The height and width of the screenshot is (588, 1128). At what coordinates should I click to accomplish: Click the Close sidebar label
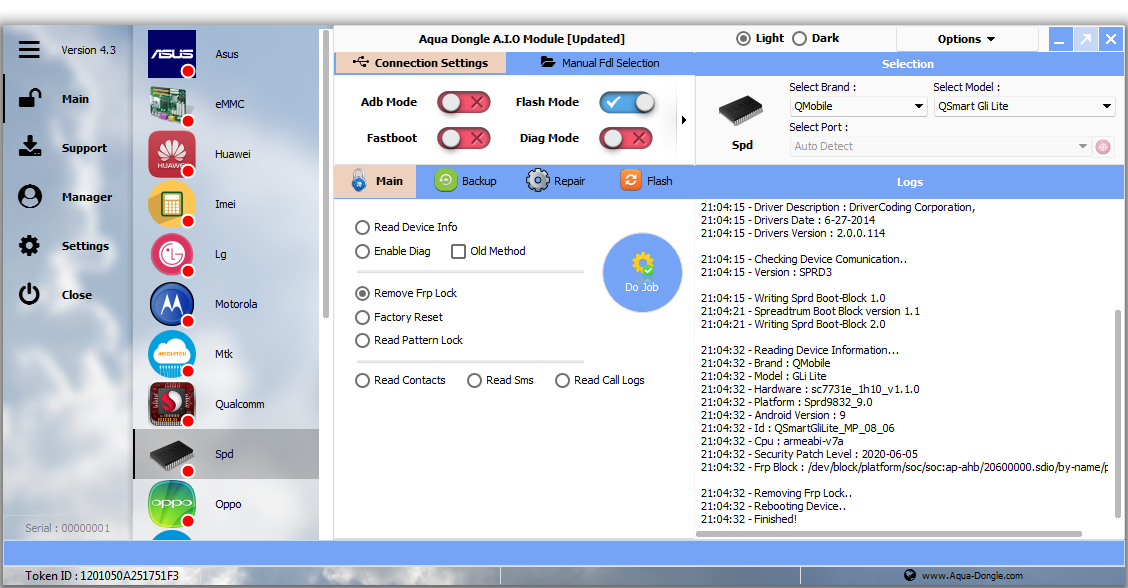click(x=77, y=295)
